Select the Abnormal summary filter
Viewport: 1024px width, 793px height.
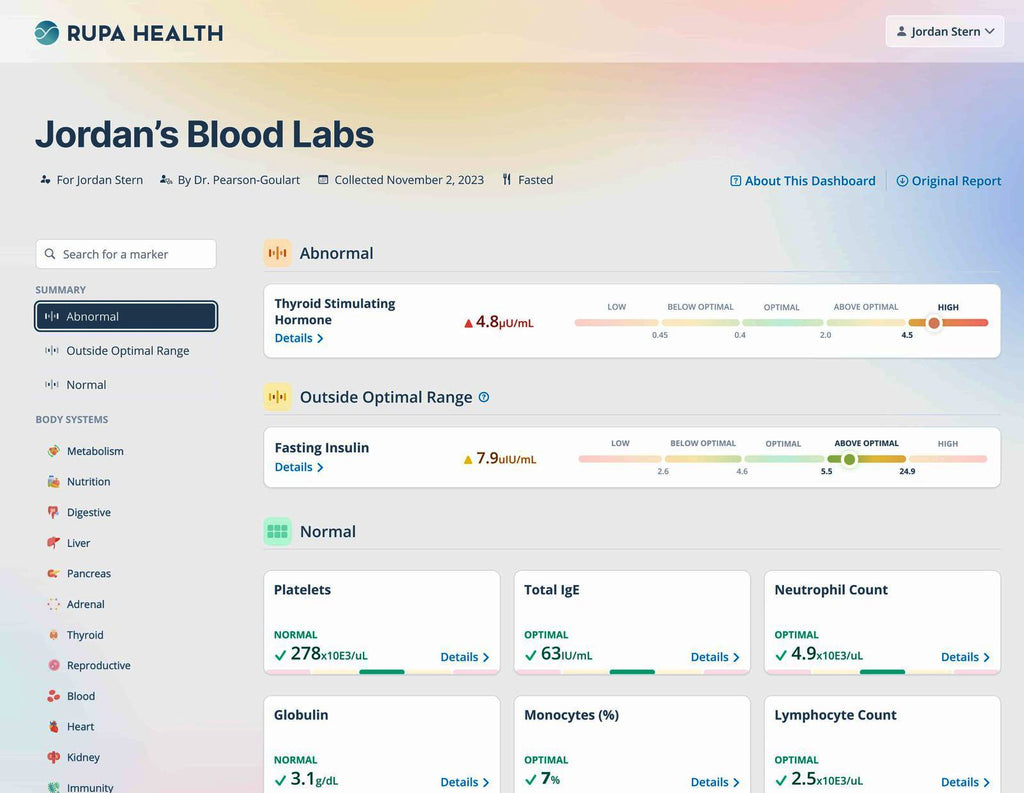pyautogui.click(x=126, y=316)
